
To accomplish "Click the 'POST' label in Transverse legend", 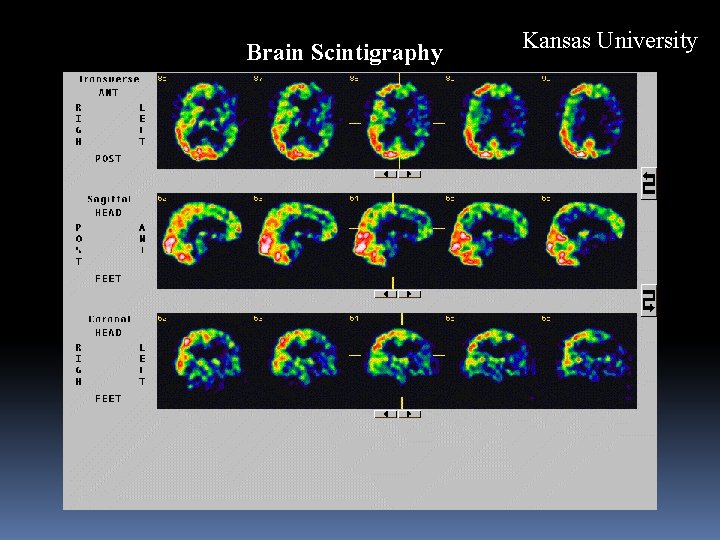I will pyautogui.click(x=108, y=158).
